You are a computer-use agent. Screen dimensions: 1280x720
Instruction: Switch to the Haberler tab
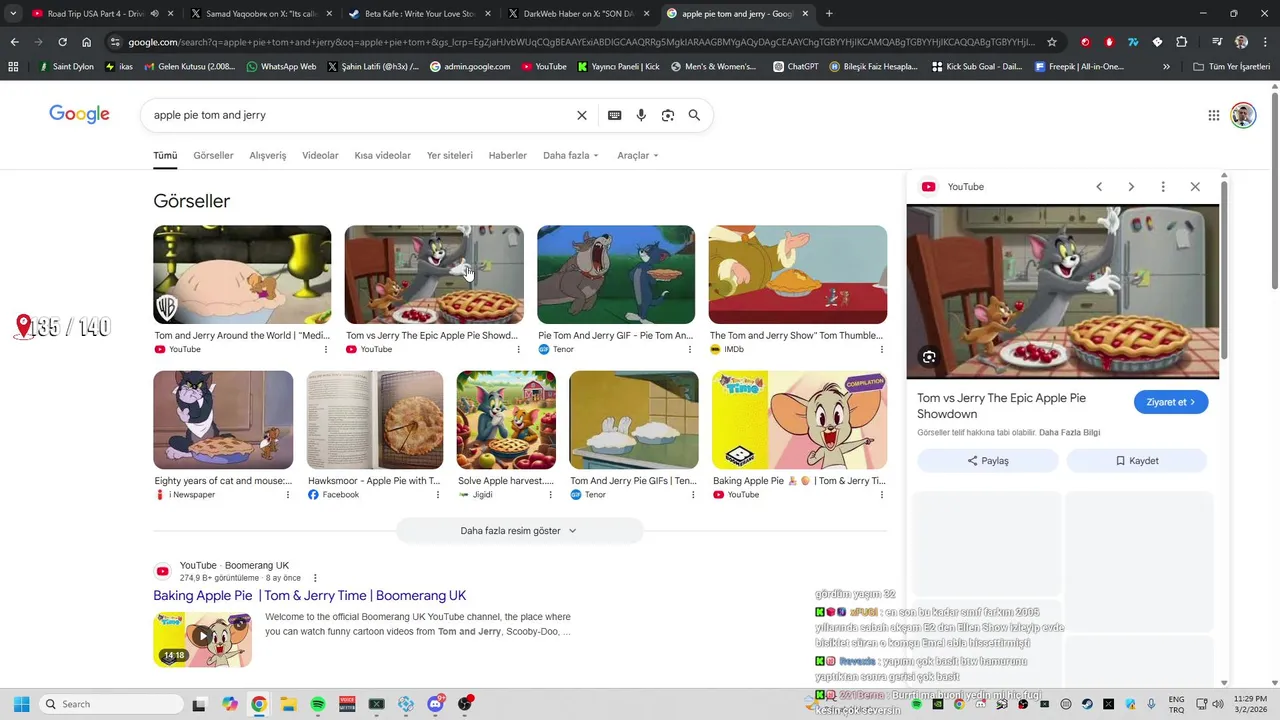[507, 155]
